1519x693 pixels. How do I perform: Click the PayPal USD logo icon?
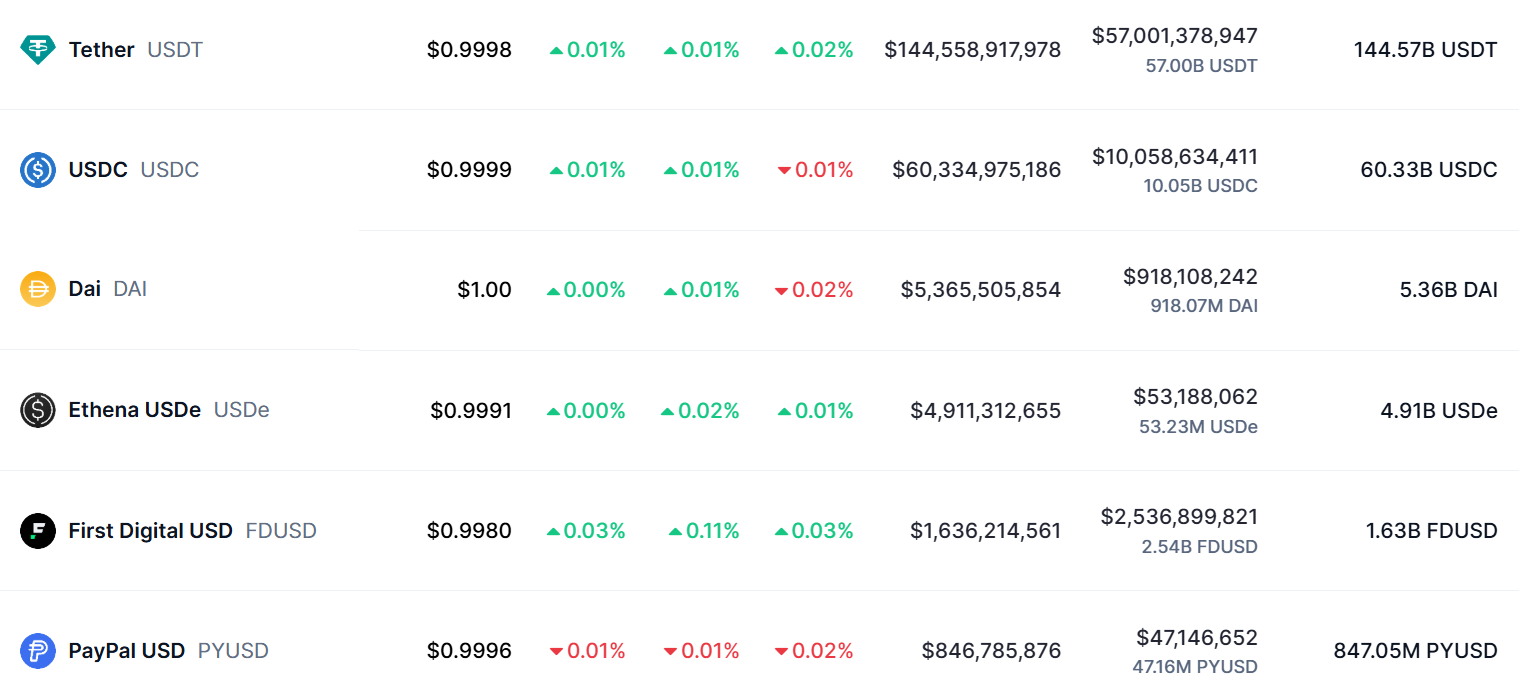click(38, 651)
